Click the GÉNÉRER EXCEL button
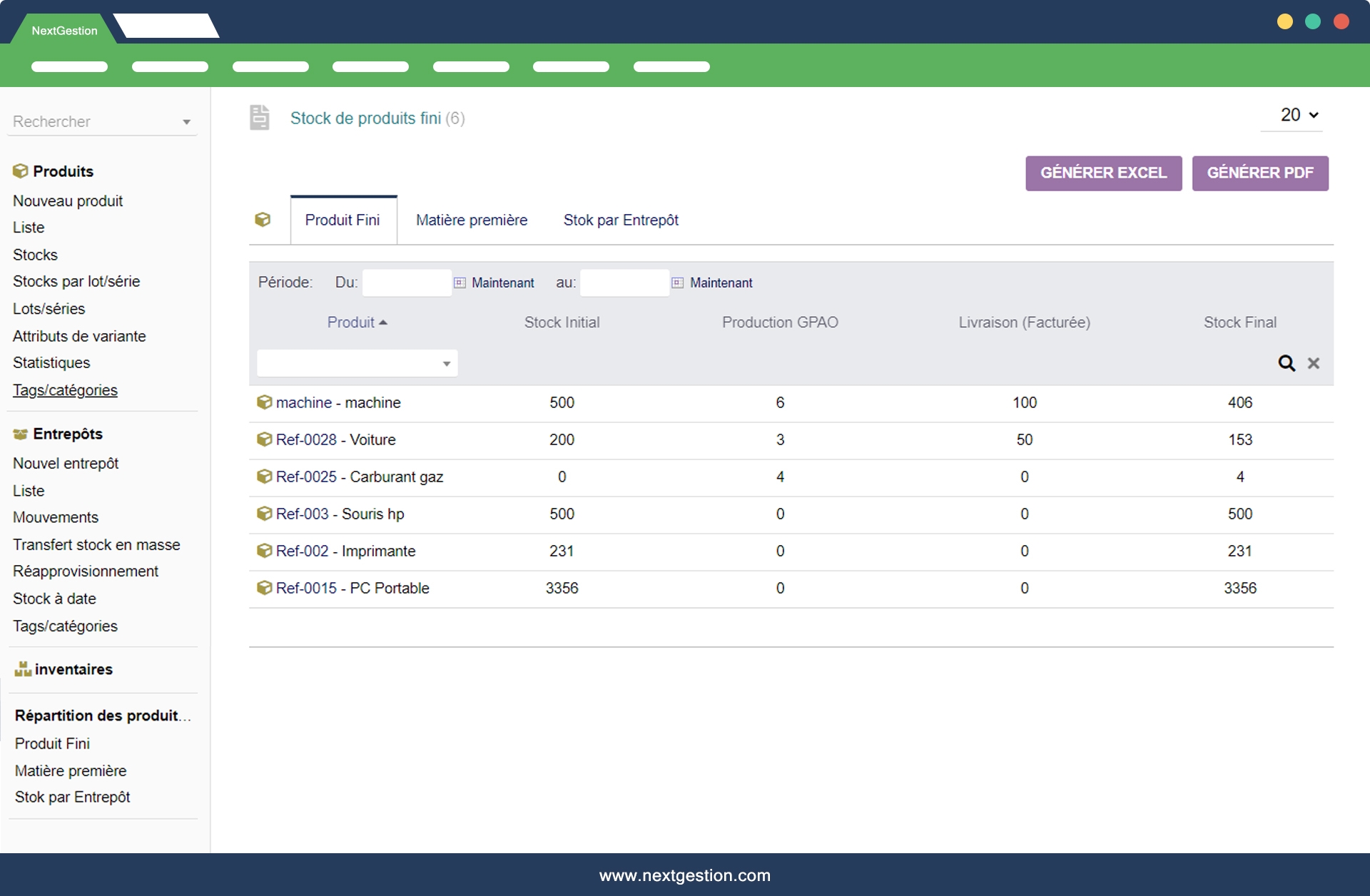This screenshot has width=1370, height=896. 1102,173
